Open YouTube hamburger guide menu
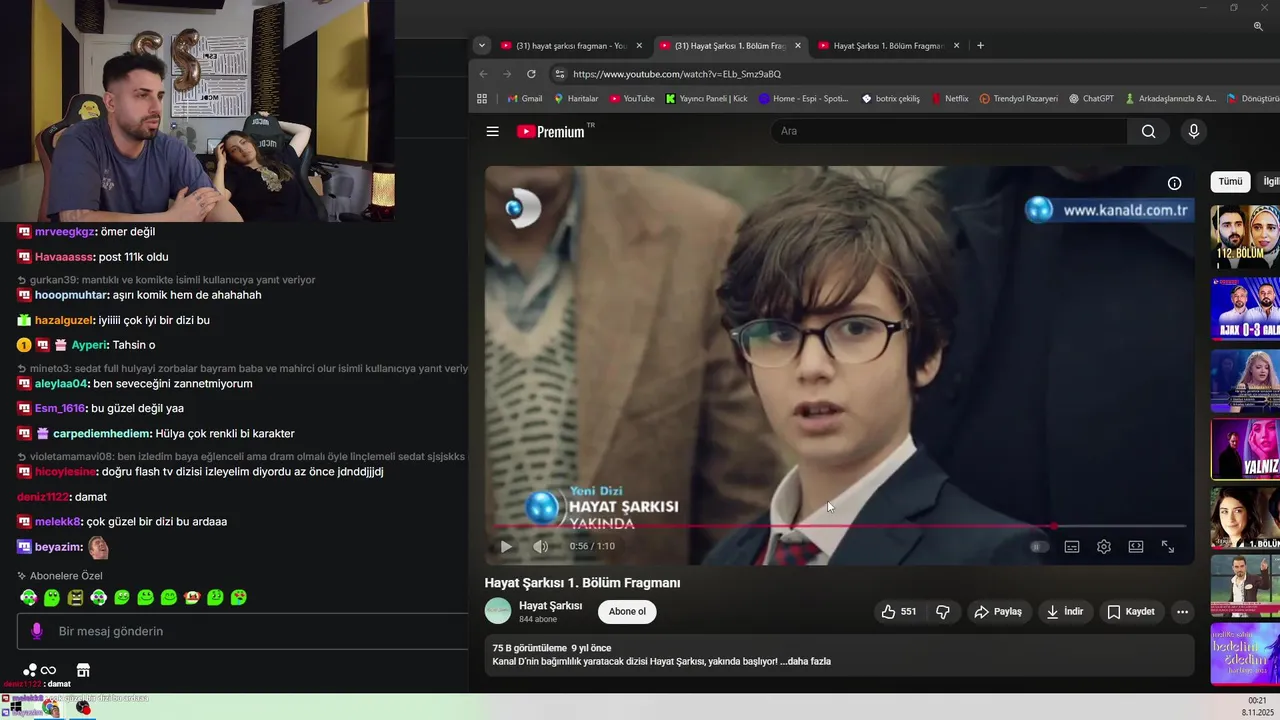Viewport: 1280px width, 720px height. 492,131
